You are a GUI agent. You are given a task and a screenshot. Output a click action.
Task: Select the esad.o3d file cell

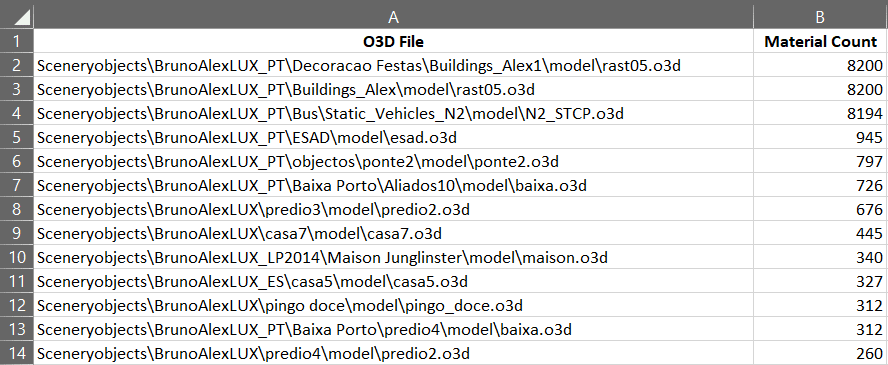[x=393, y=138]
